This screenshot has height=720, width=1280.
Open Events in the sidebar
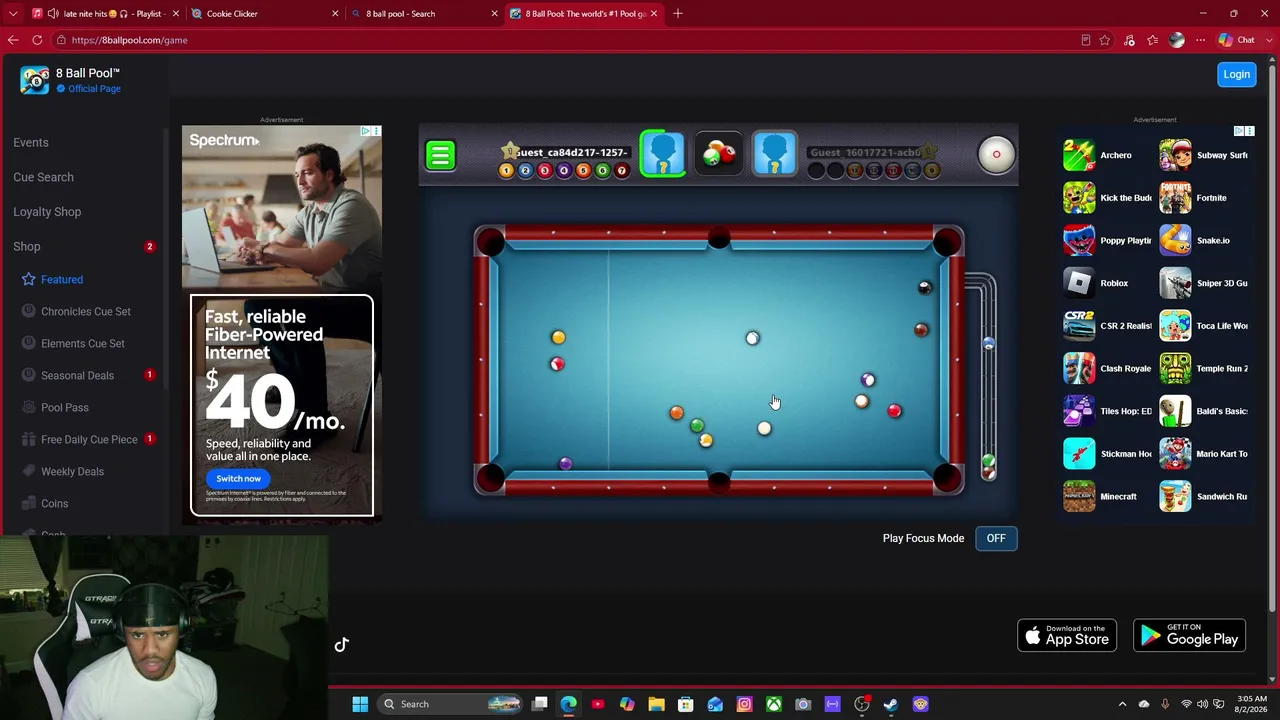31,142
